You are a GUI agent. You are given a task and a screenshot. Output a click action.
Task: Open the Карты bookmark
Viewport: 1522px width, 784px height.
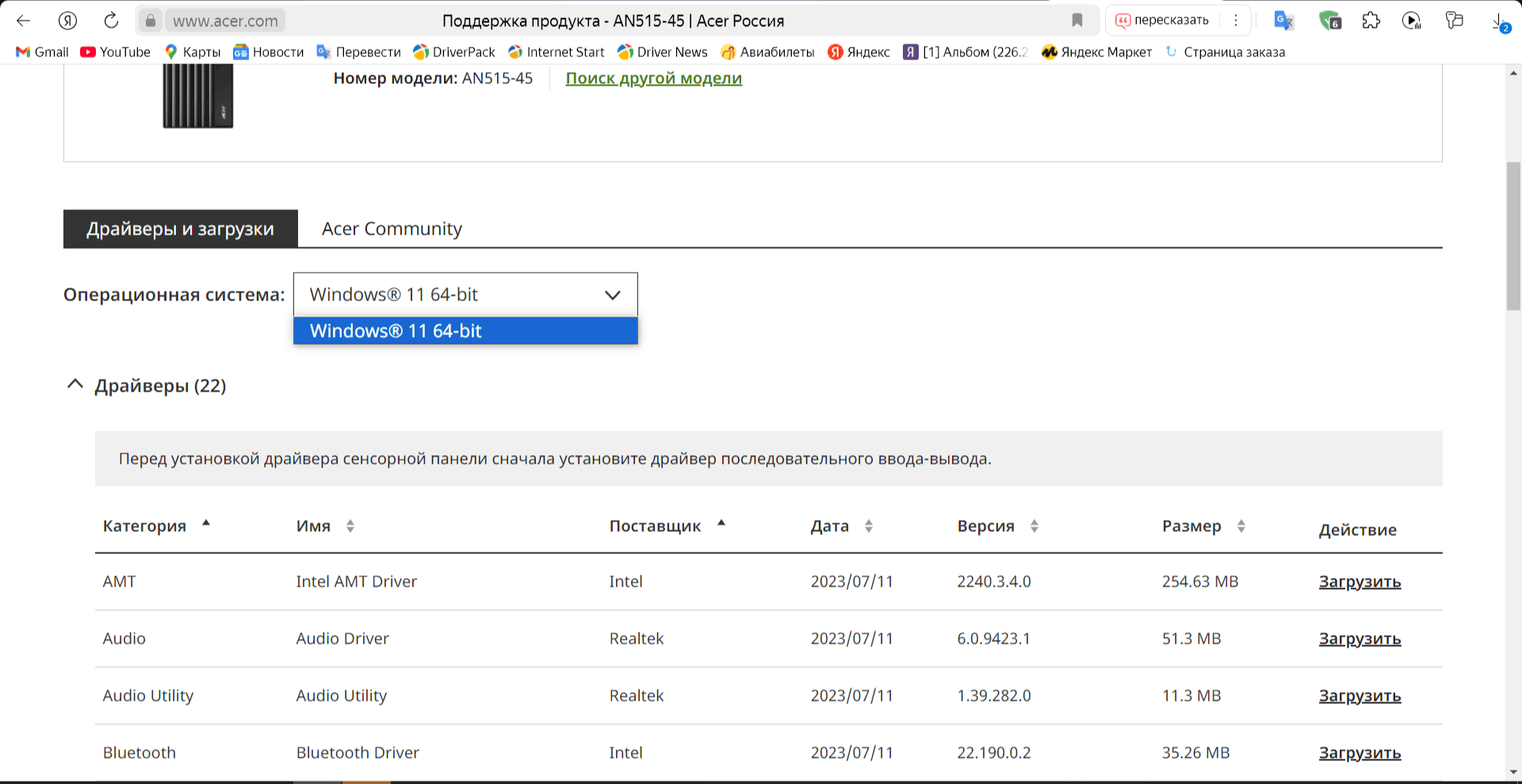[193, 52]
